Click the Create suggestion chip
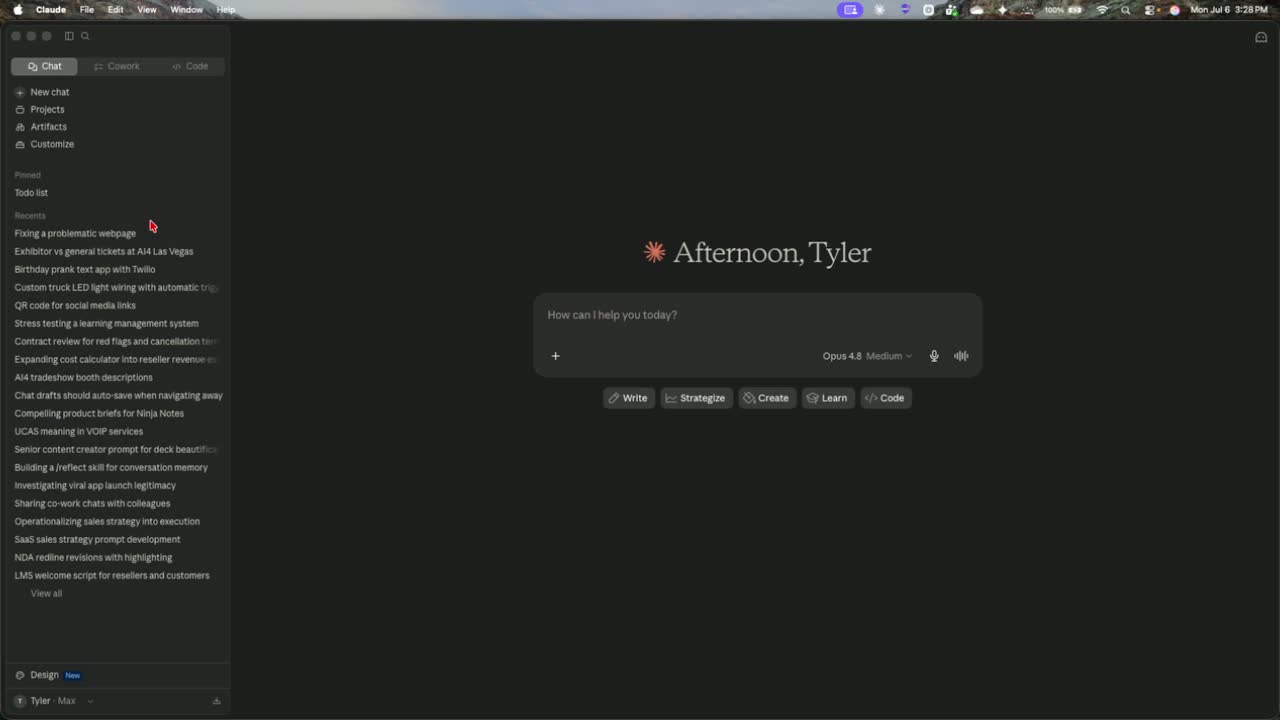Screen dimensions: 1280x720 [x=767, y=398]
